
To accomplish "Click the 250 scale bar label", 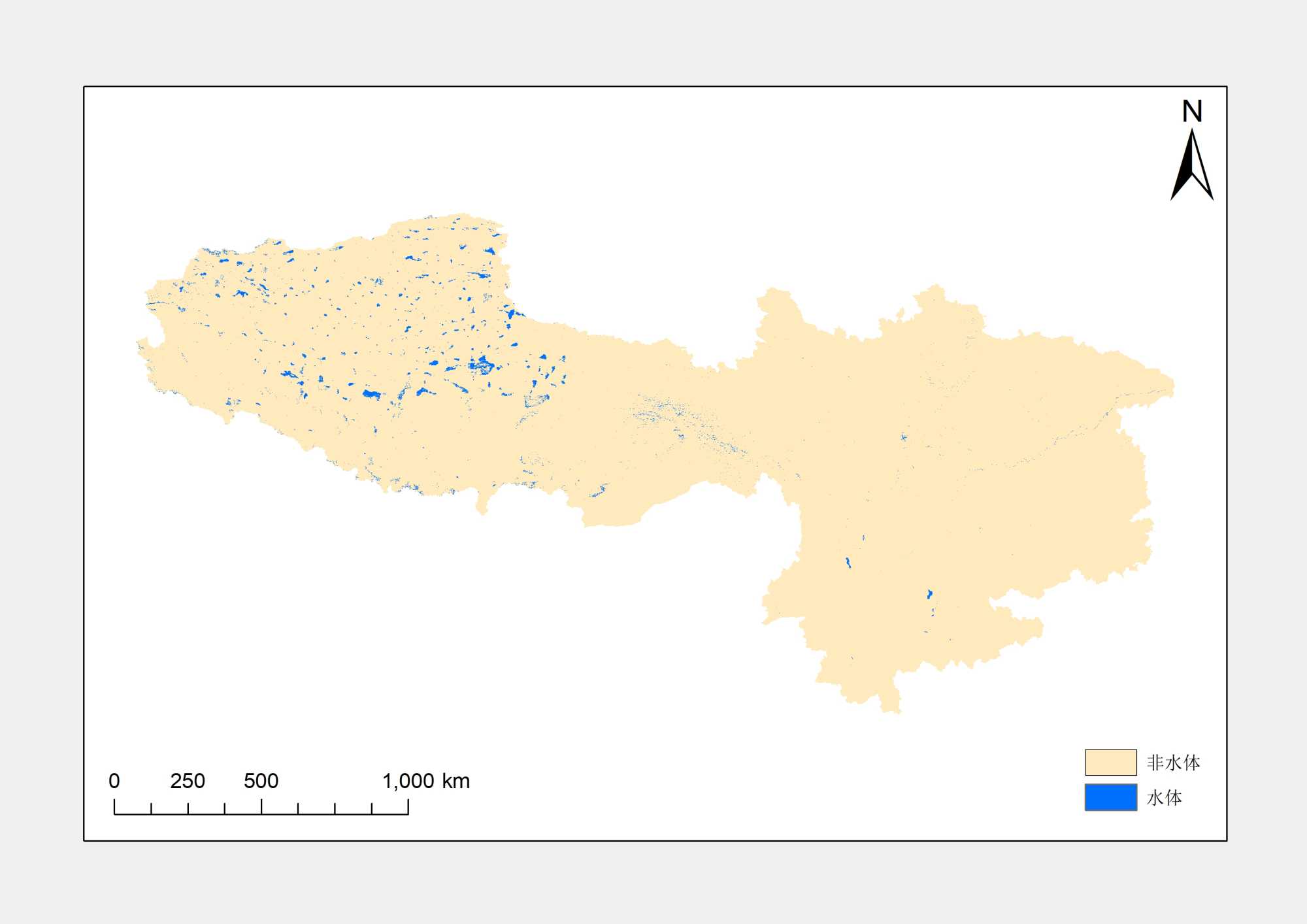I will (188, 781).
